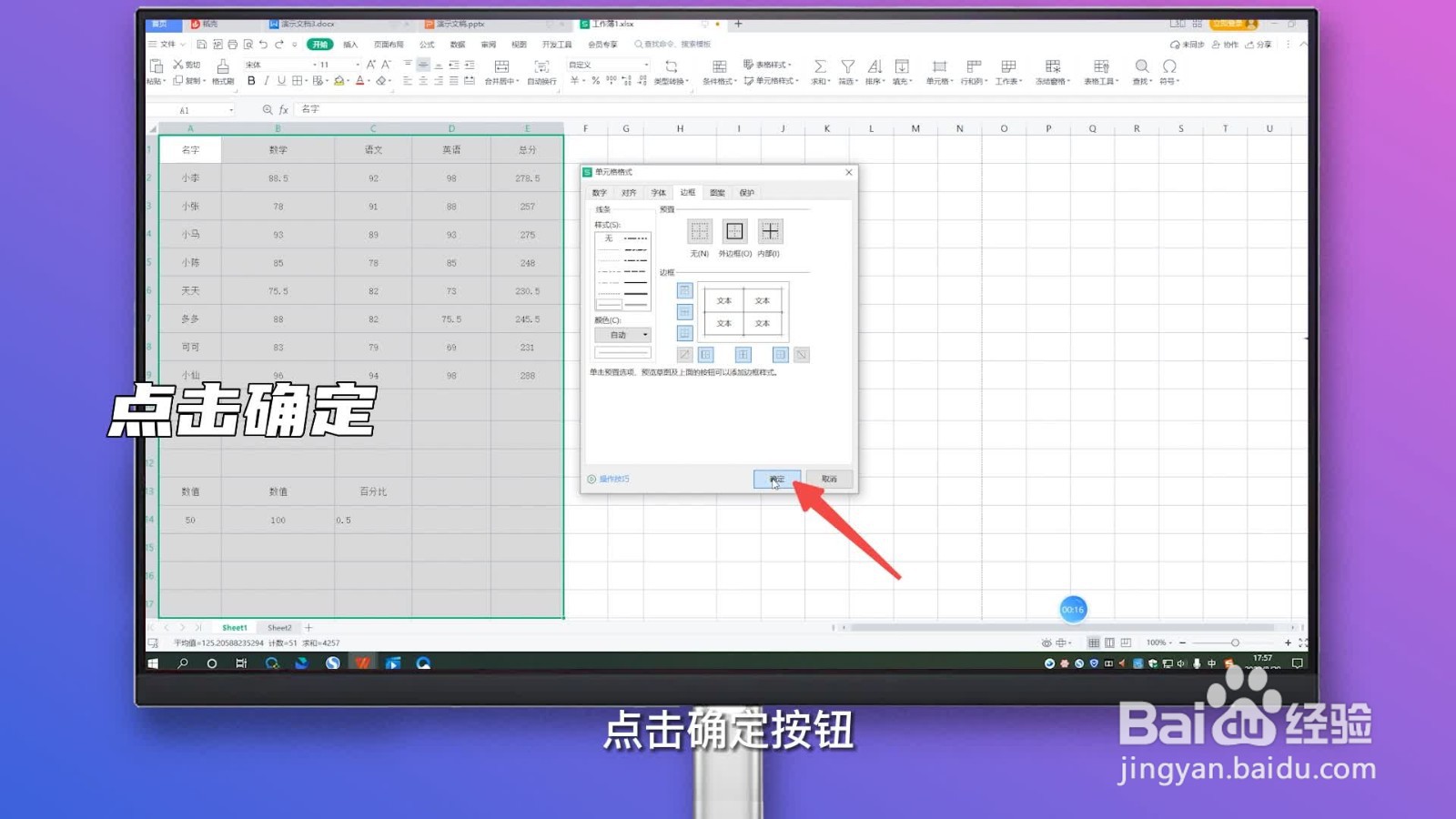This screenshot has width=1456, height=819.
Task: Click the undo arrow icon
Action: coord(263,45)
